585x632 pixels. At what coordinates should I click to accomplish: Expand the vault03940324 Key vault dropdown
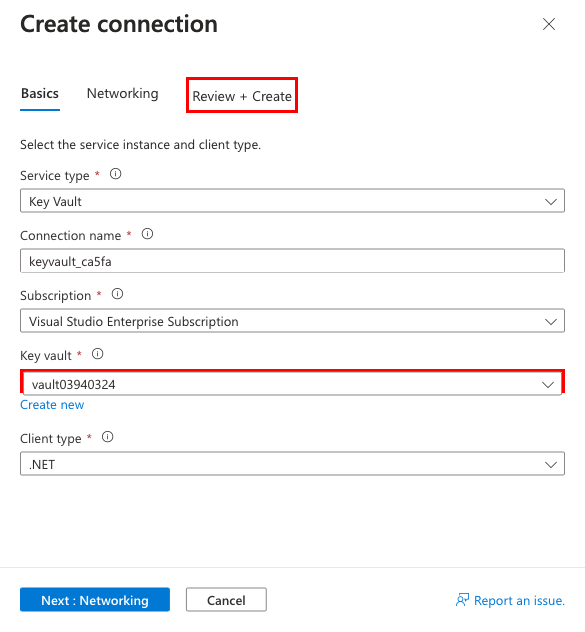[x=292, y=384]
